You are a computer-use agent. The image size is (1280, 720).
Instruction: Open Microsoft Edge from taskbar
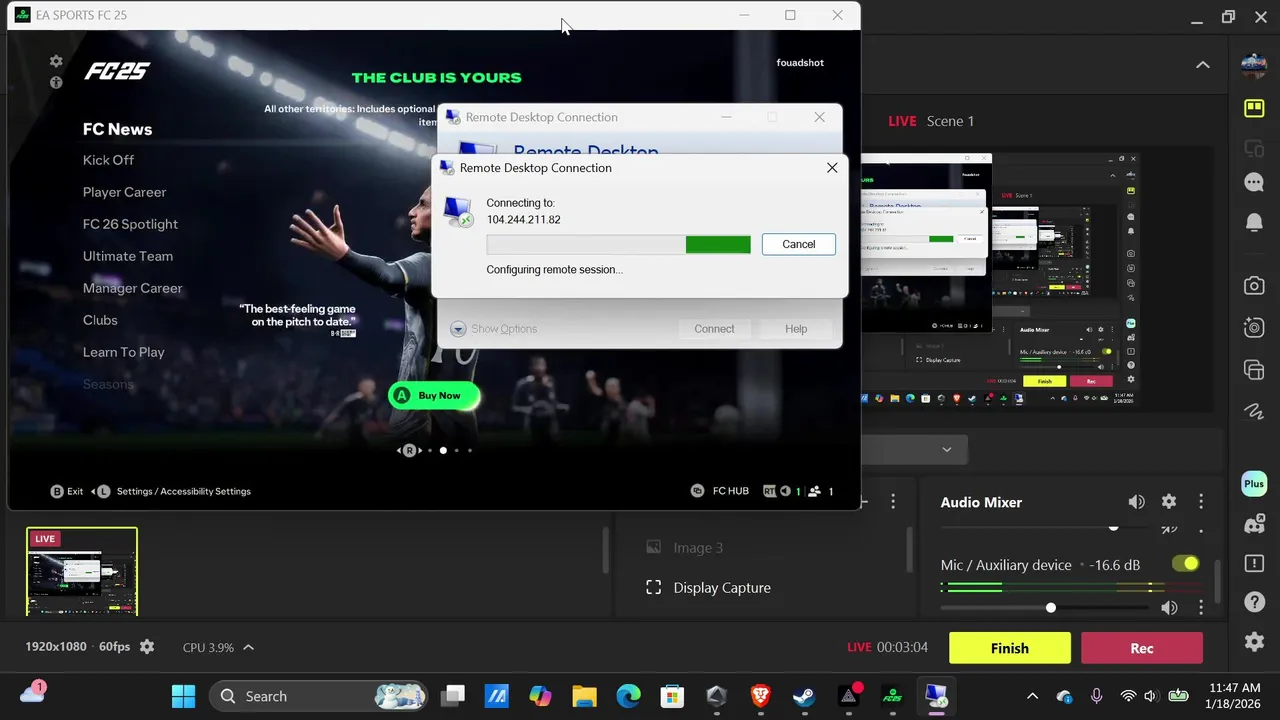628,696
